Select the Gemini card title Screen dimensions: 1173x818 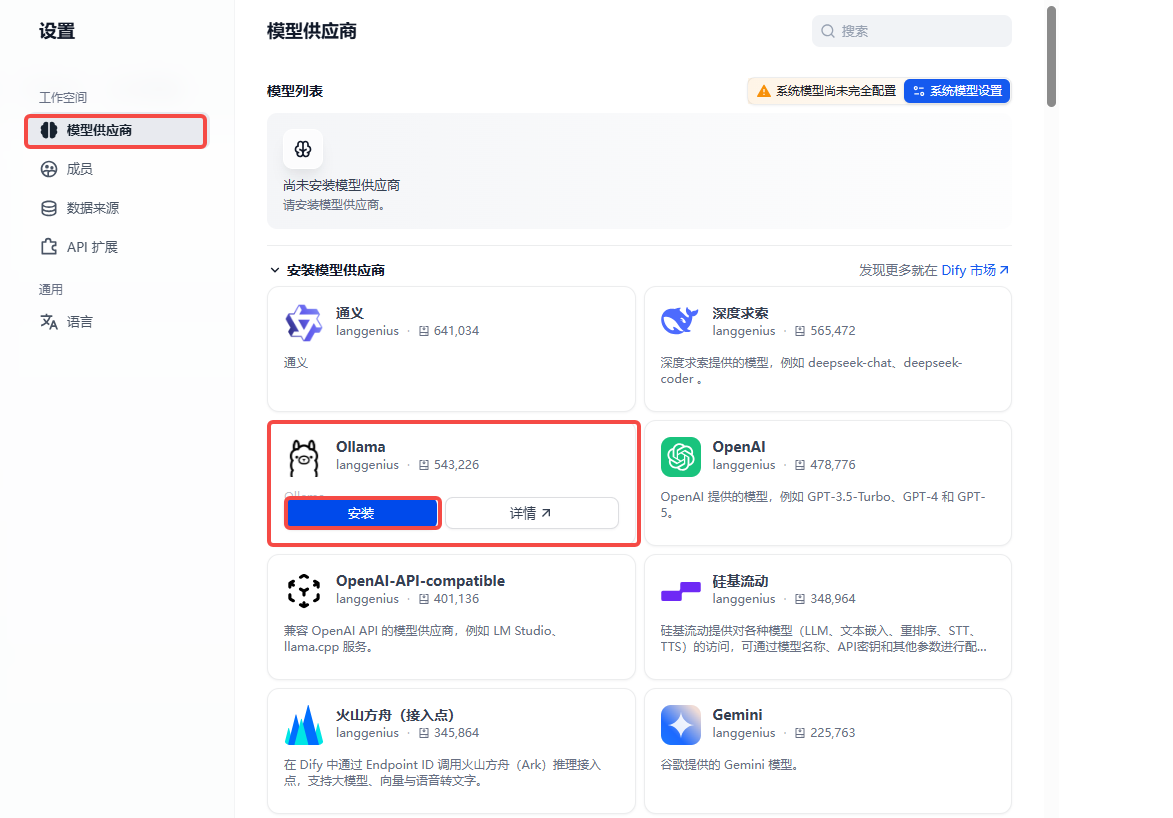tap(737, 715)
